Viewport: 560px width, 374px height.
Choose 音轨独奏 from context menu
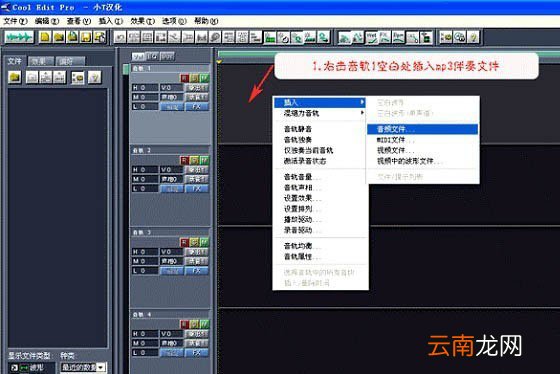(320, 140)
